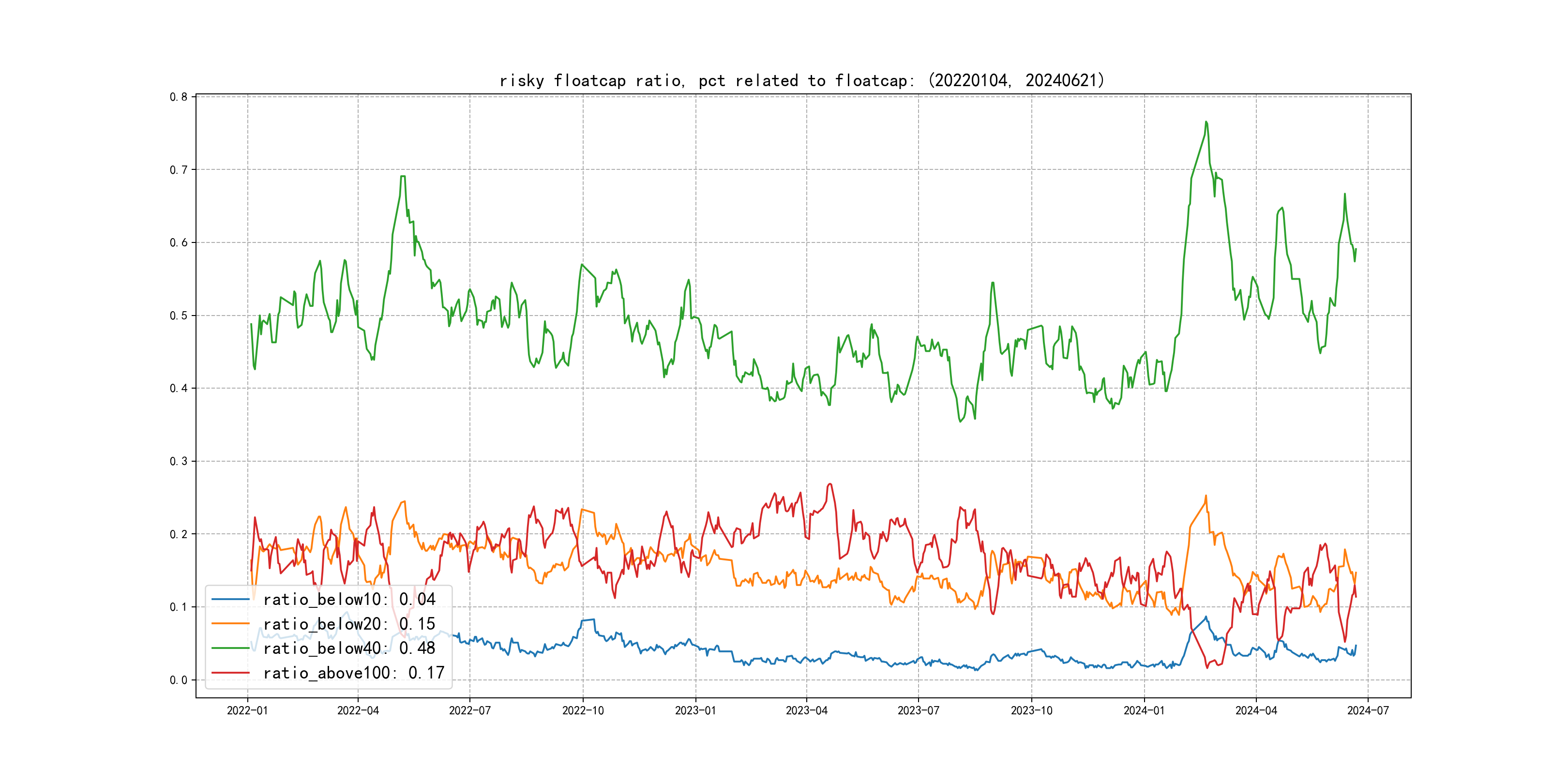This screenshot has height=784, width=1568.
Task: Click the 2023-07 x-axis tick label
Action: pos(918,710)
